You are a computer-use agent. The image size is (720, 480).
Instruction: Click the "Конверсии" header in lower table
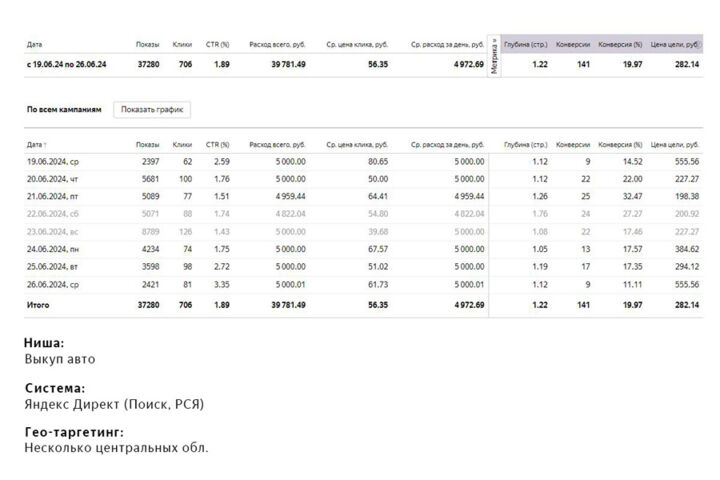coord(573,145)
